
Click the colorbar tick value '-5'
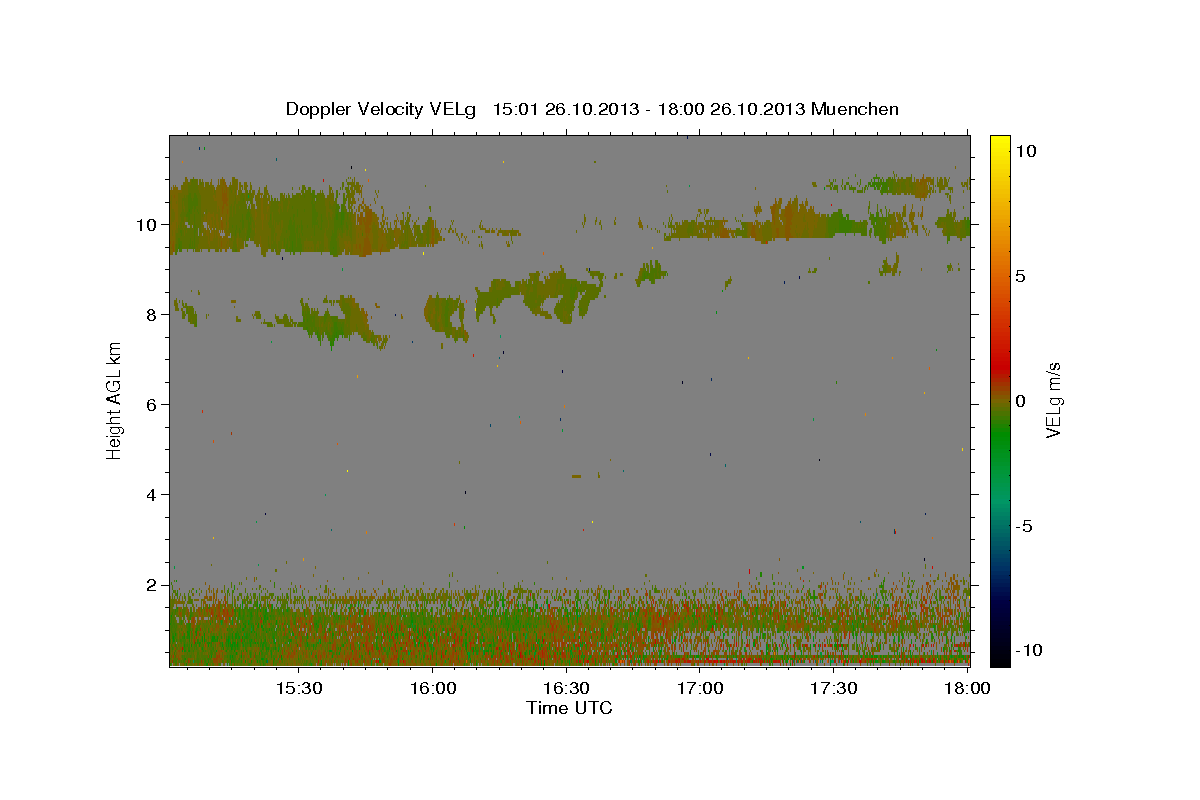[x=1024, y=526]
